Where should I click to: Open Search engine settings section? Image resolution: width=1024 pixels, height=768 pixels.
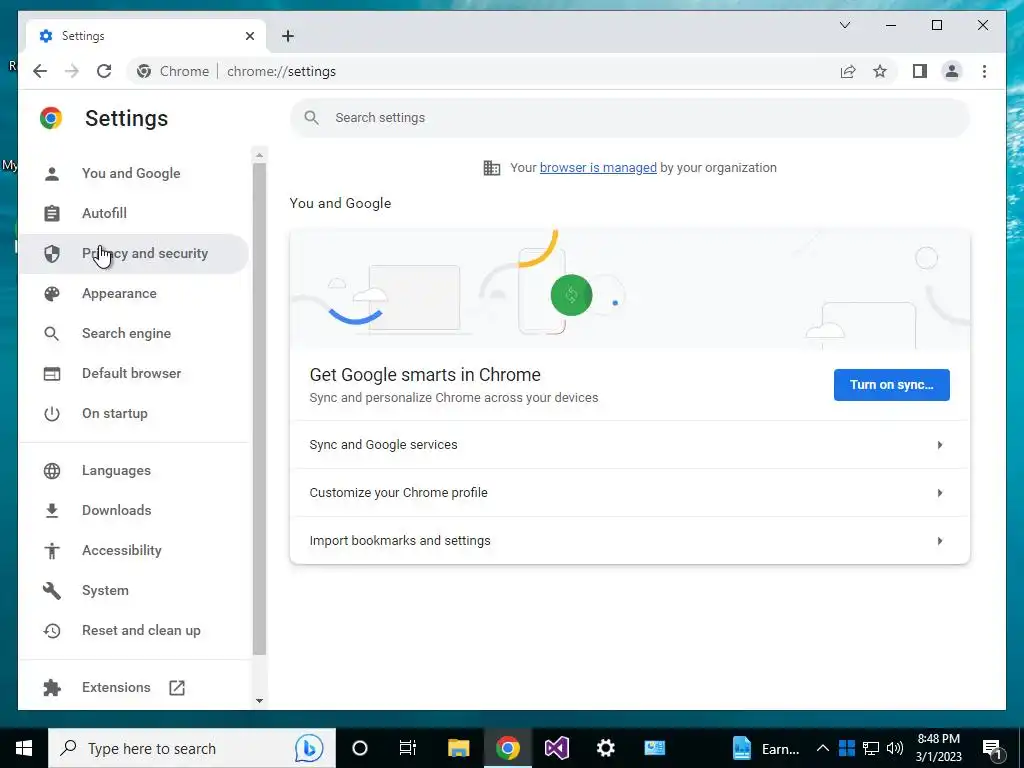tap(134, 334)
